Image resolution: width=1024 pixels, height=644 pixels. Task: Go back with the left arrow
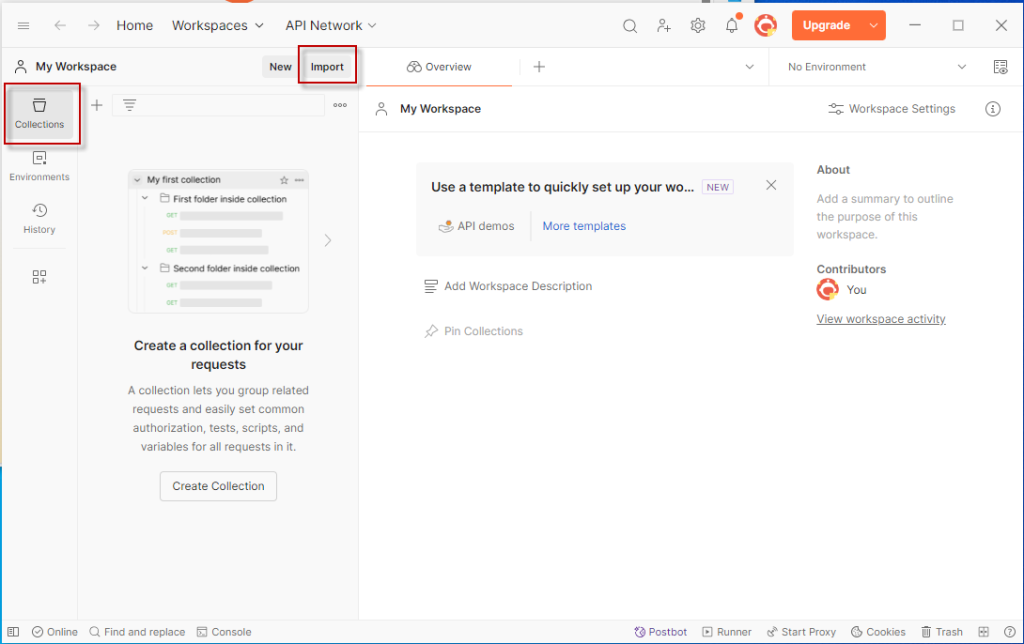(60, 25)
